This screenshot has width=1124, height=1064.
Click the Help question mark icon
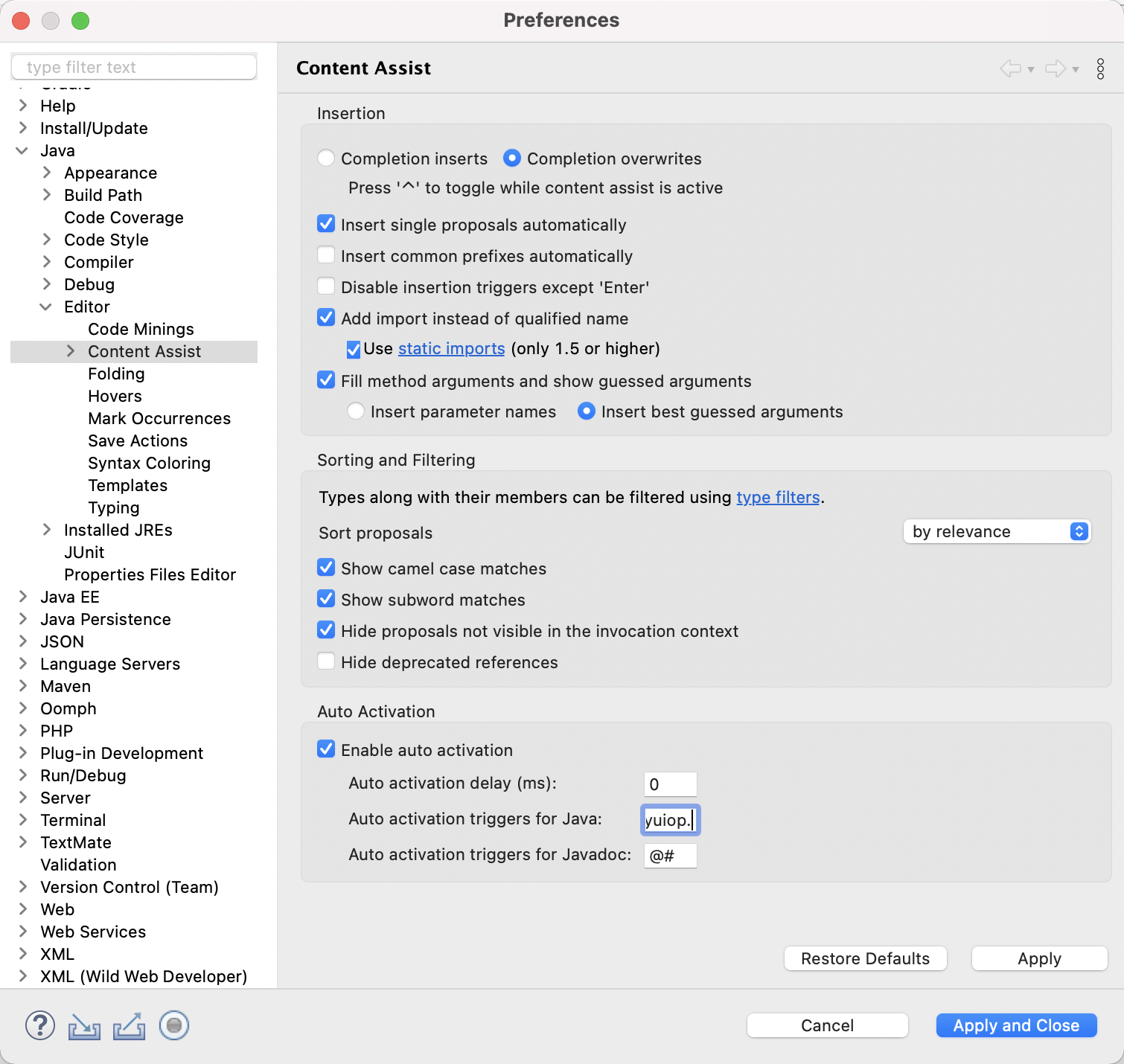(x=40, y=1025)
